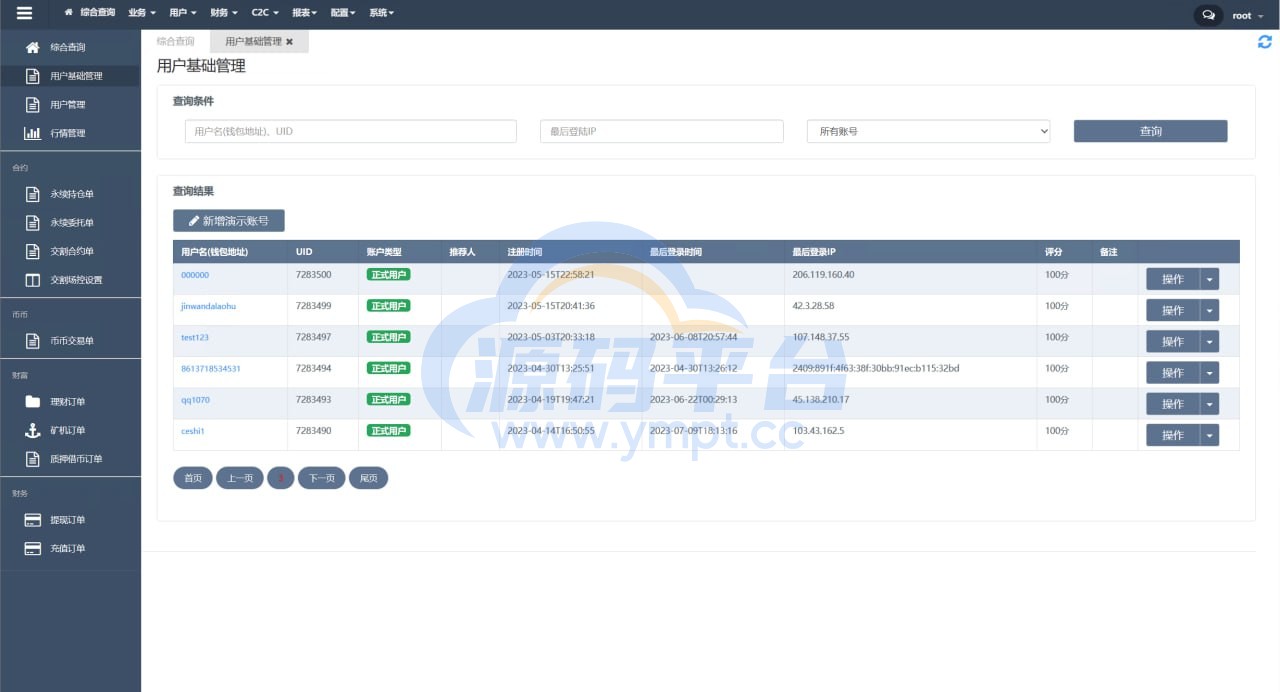
Task: Click 操作 button for user 000000
Action: tap(1173, 279)
